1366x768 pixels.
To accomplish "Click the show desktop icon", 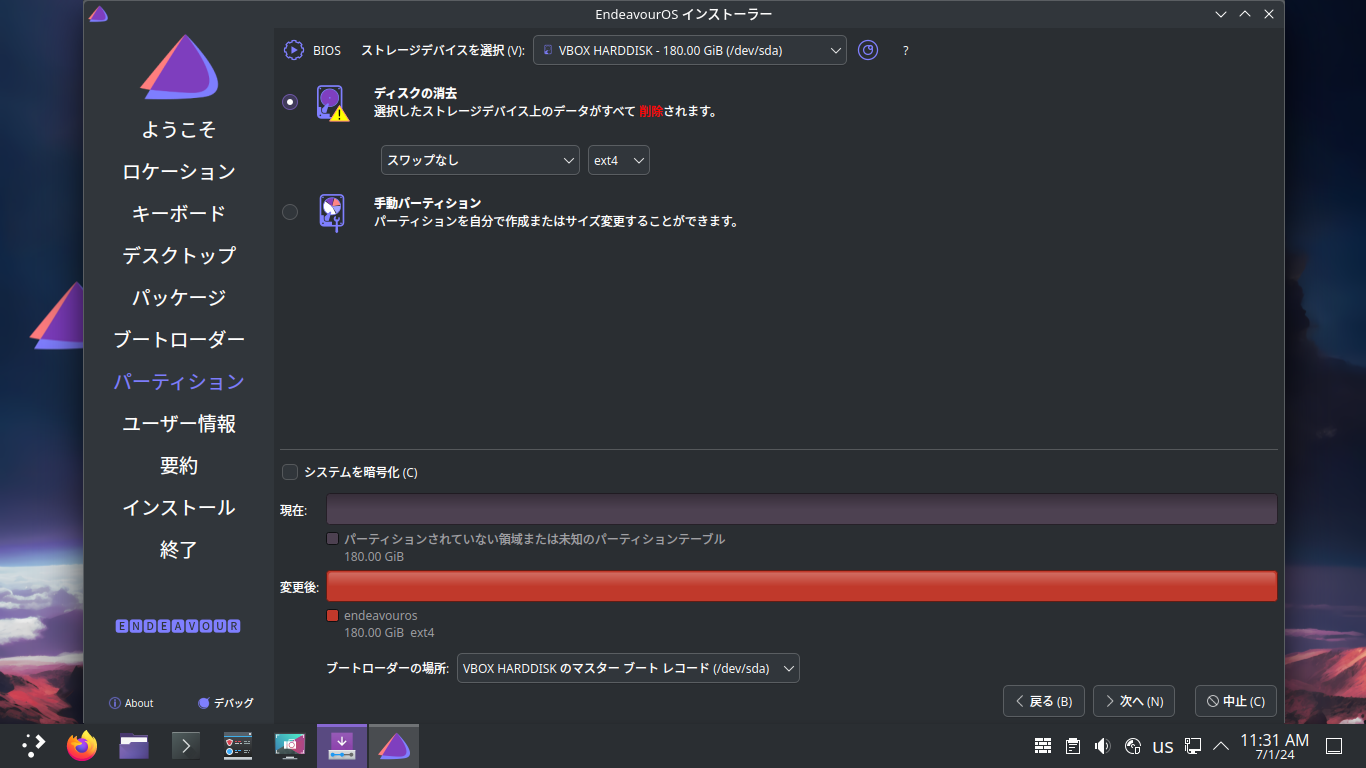I will pyautogui.click(x=1333, y=745).
